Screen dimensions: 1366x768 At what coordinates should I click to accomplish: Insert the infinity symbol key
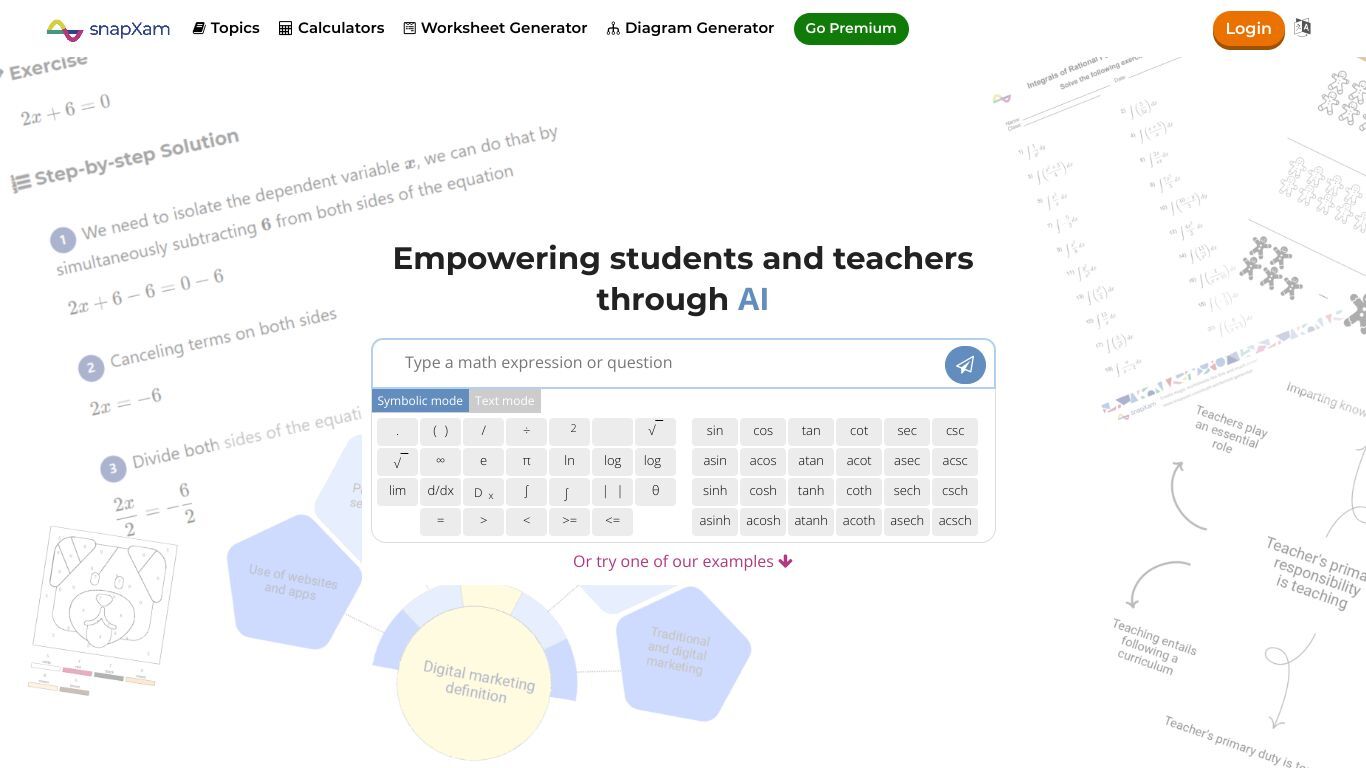click(440, 461)
